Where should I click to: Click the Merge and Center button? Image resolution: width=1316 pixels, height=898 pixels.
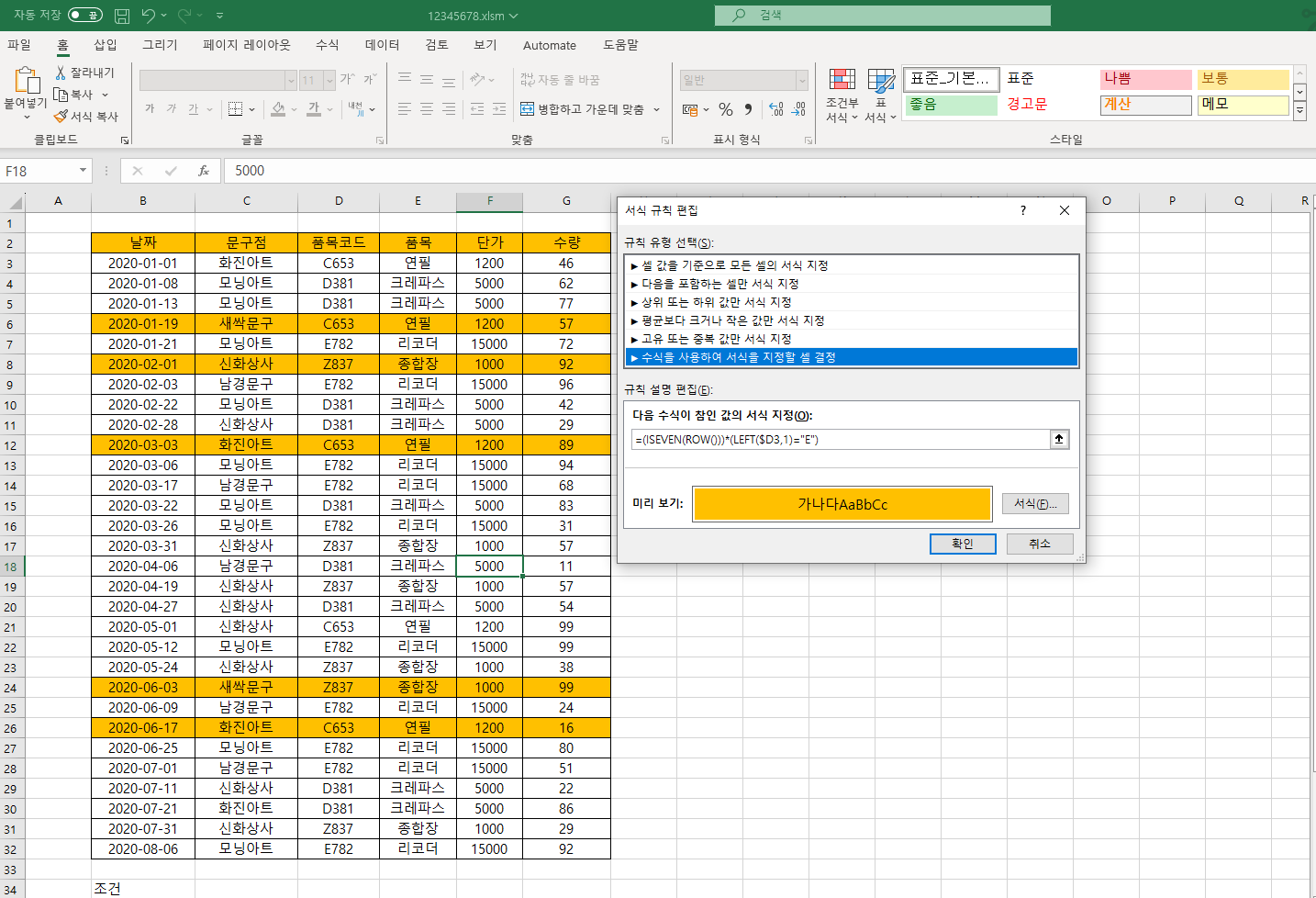pyautogui.click(x=583, y=109)
